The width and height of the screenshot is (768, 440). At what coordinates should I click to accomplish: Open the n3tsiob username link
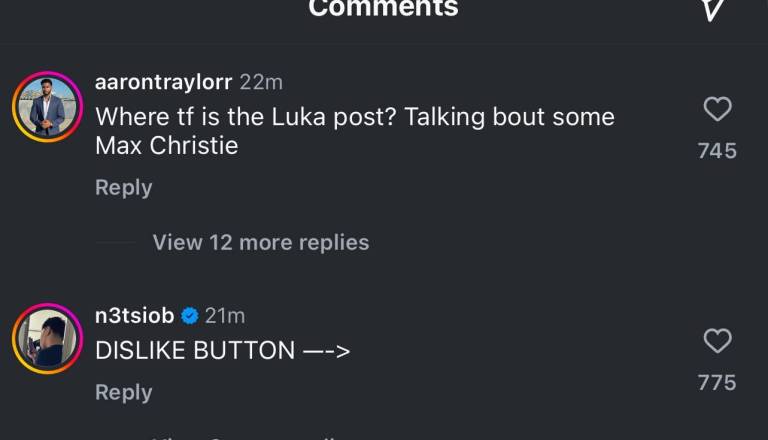point(134,316)
